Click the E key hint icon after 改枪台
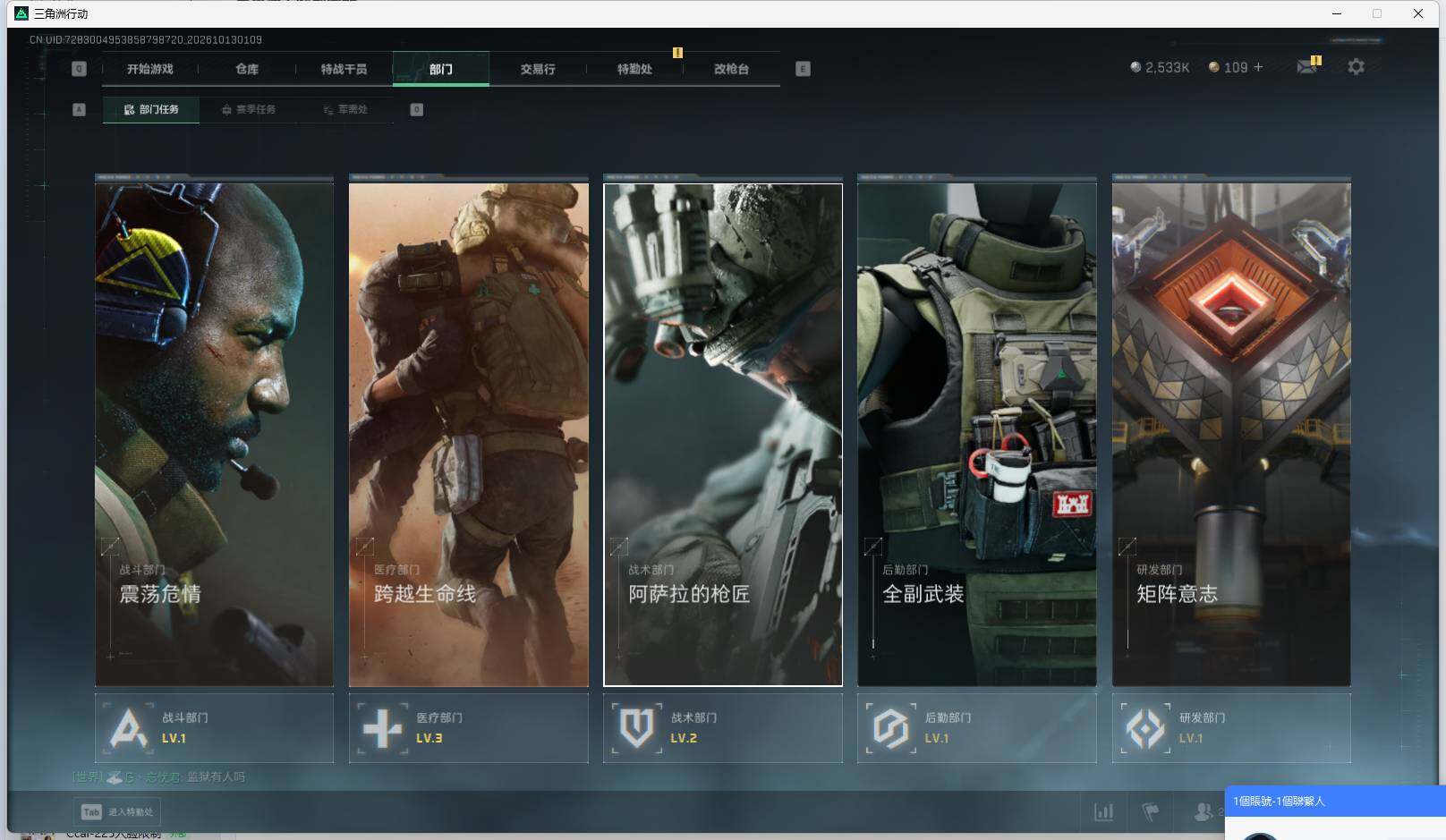The height and width of the screenshot is (840, 1446). (x=803, y=69)
